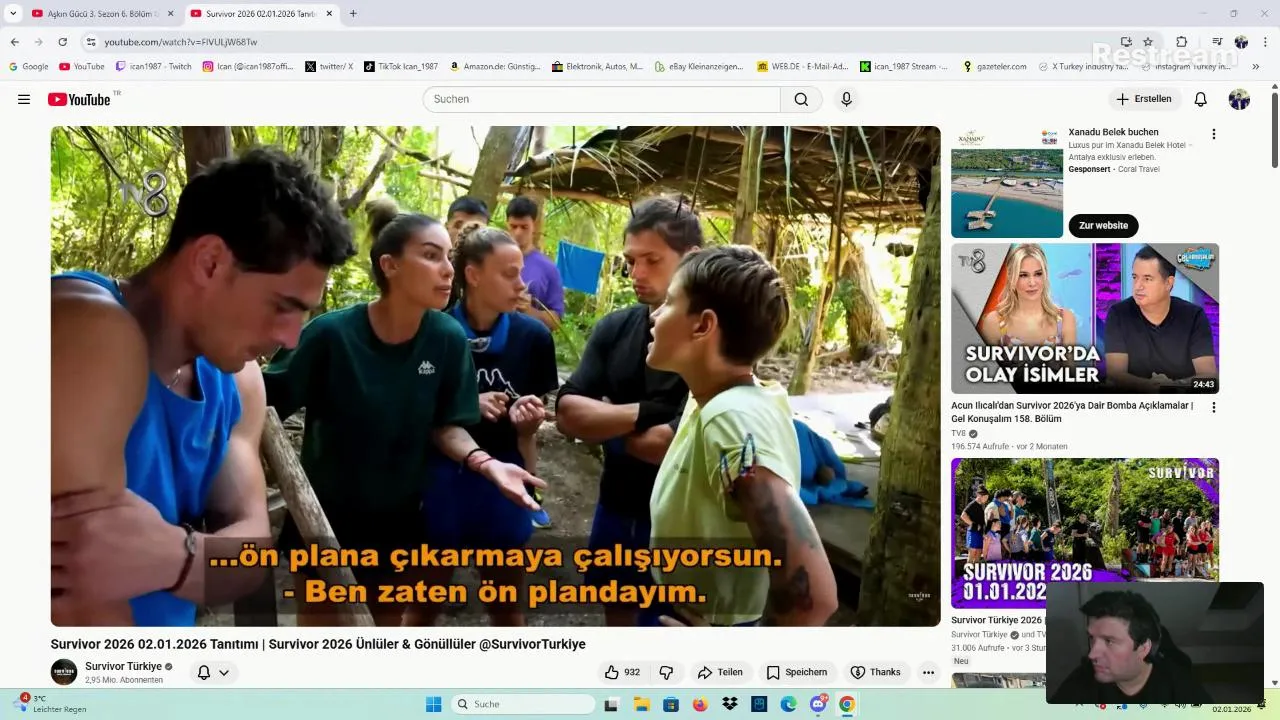Screen dimensions: 1280x720
Task: Expand subscription notification options chevron
Action: point(224,672)
